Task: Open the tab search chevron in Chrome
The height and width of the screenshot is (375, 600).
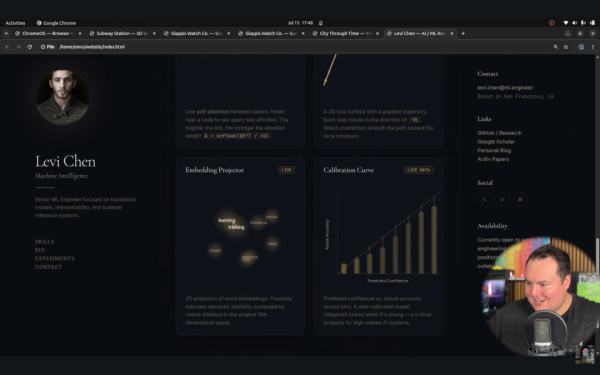Action: pos(6,34)
